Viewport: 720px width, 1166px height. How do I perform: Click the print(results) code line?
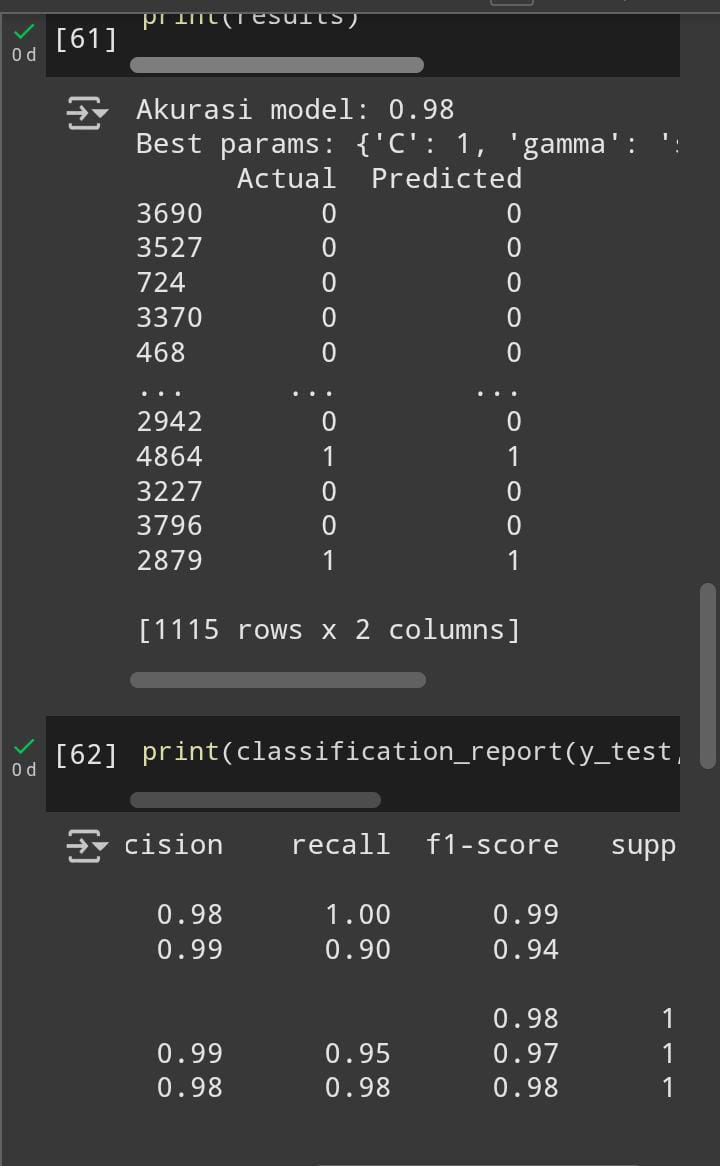pyautogui.click(x=251, y=18)
